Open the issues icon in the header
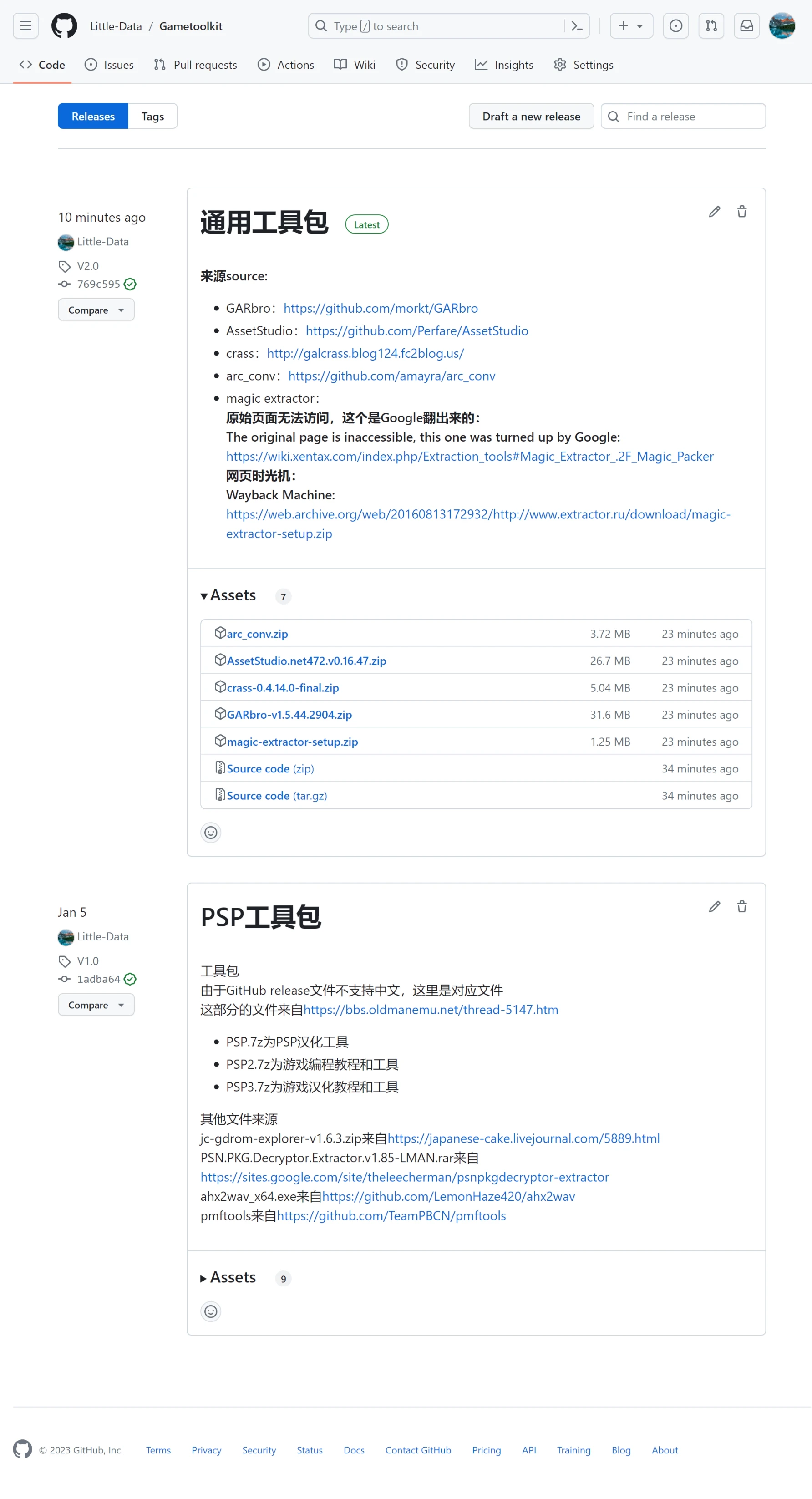The image size is (812, 1499). click(675, 25)
